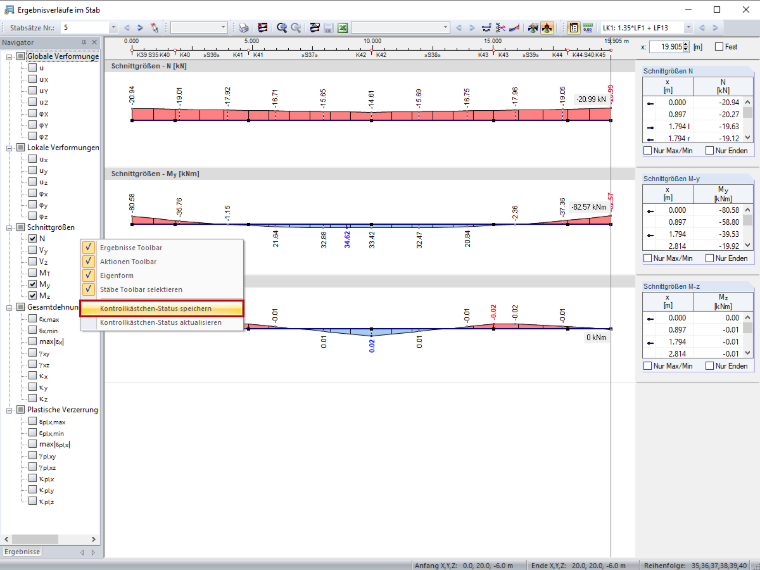
Task: Toggle the highlighted orange results icon
Action: coord(547,28)
